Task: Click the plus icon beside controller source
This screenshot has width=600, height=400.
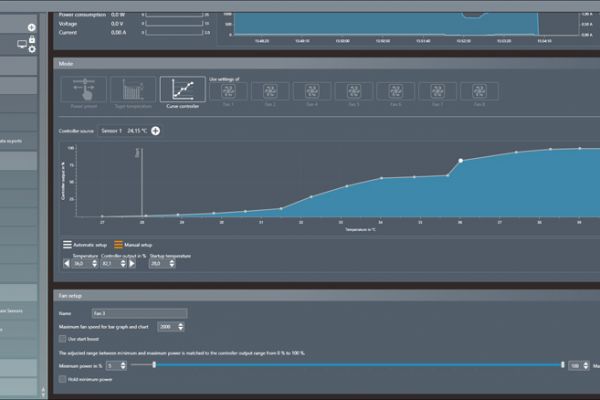Action: [156, 131]
